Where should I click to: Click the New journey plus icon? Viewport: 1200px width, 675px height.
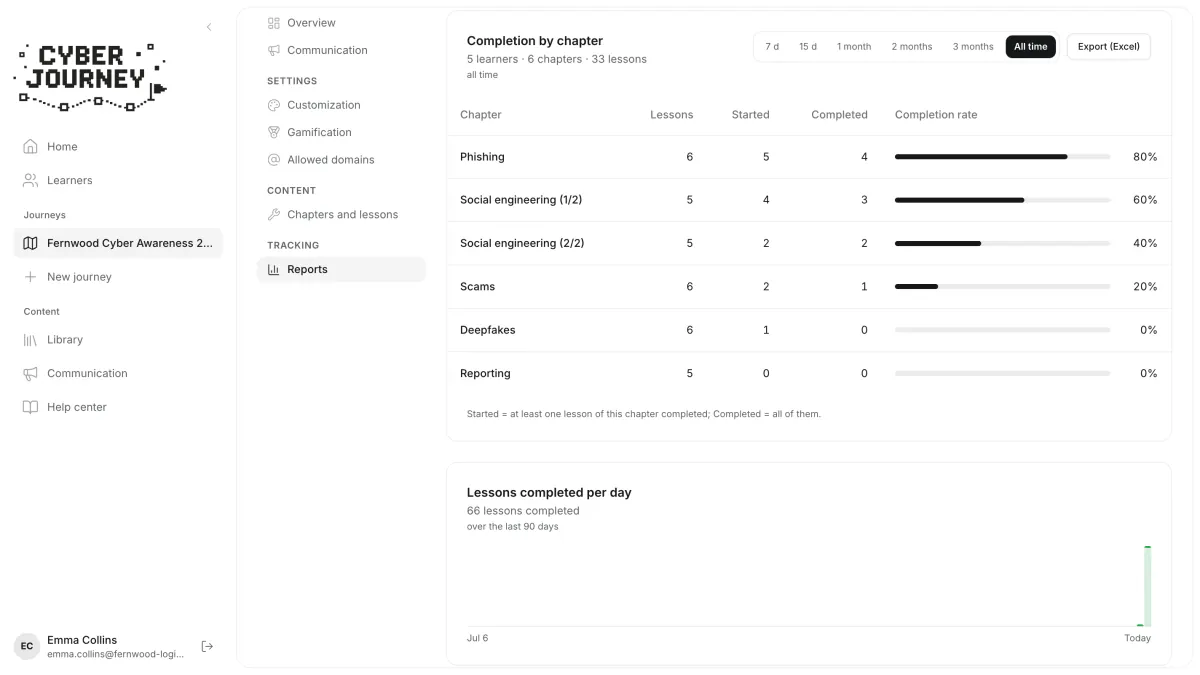(x=31, y=277)
